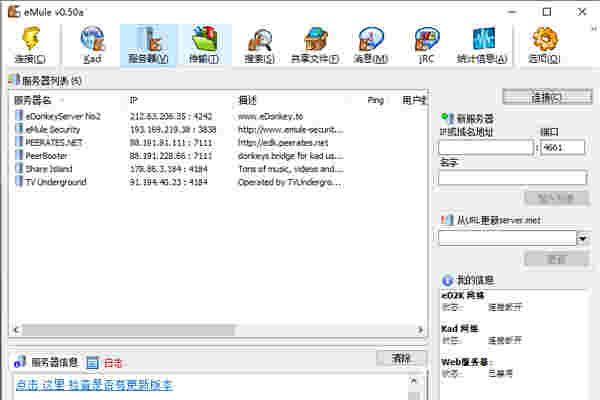Open the Transfers toolbar icon
600x400 pixels.
[x=204, y=39]
